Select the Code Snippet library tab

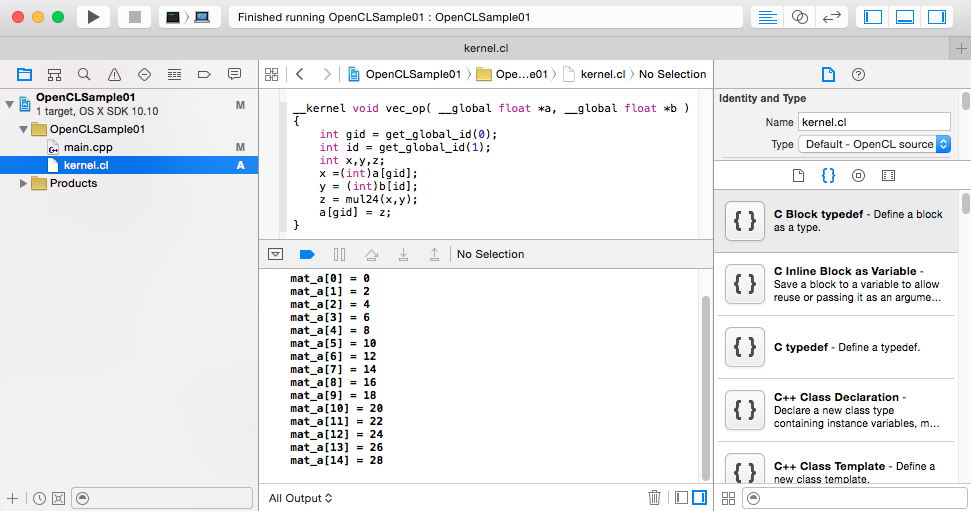coord(828,175)
